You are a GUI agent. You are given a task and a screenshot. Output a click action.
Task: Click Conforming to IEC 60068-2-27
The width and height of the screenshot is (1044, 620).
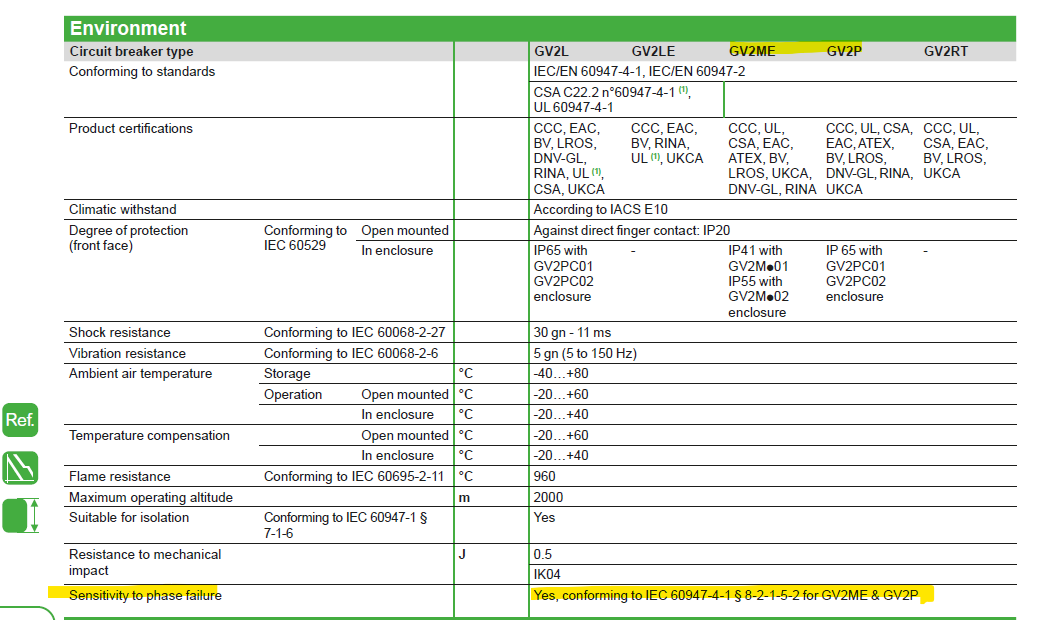[354, 332]
